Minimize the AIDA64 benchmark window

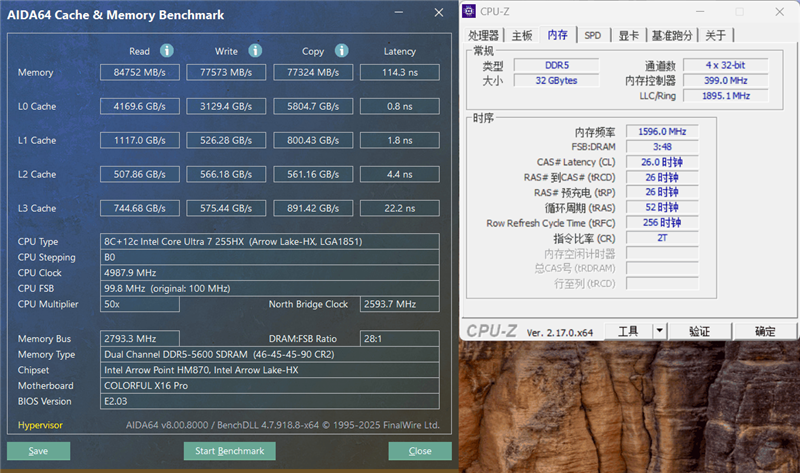(x=398, y=14)
